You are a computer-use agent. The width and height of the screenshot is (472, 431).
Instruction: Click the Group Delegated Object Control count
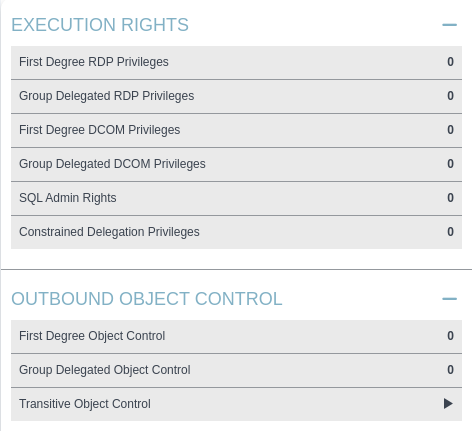450,370
